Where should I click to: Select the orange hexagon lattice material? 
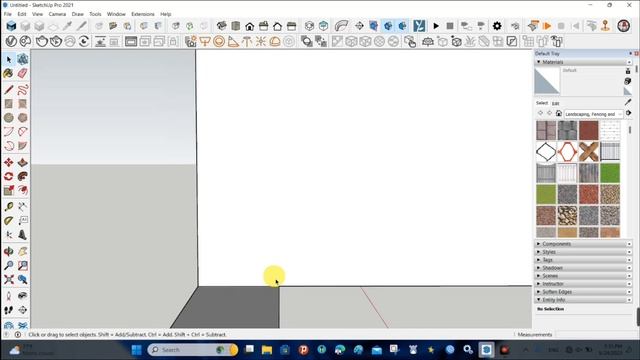(567, 151)
